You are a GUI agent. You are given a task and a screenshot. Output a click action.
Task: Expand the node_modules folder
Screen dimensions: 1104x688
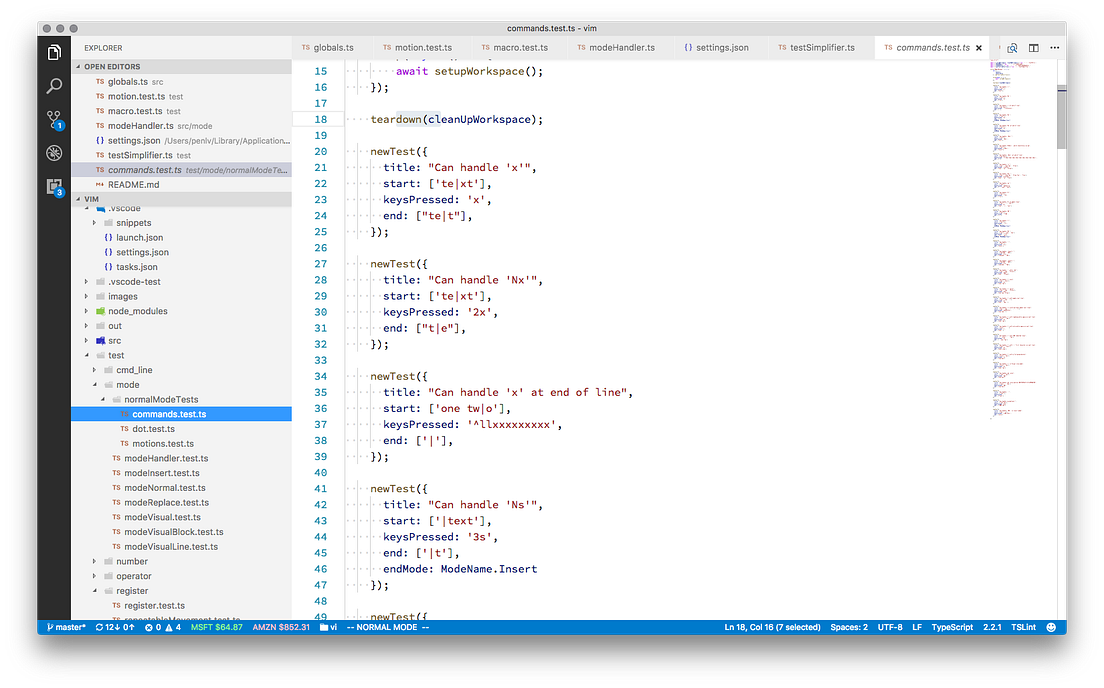click(x=136, y=311)
